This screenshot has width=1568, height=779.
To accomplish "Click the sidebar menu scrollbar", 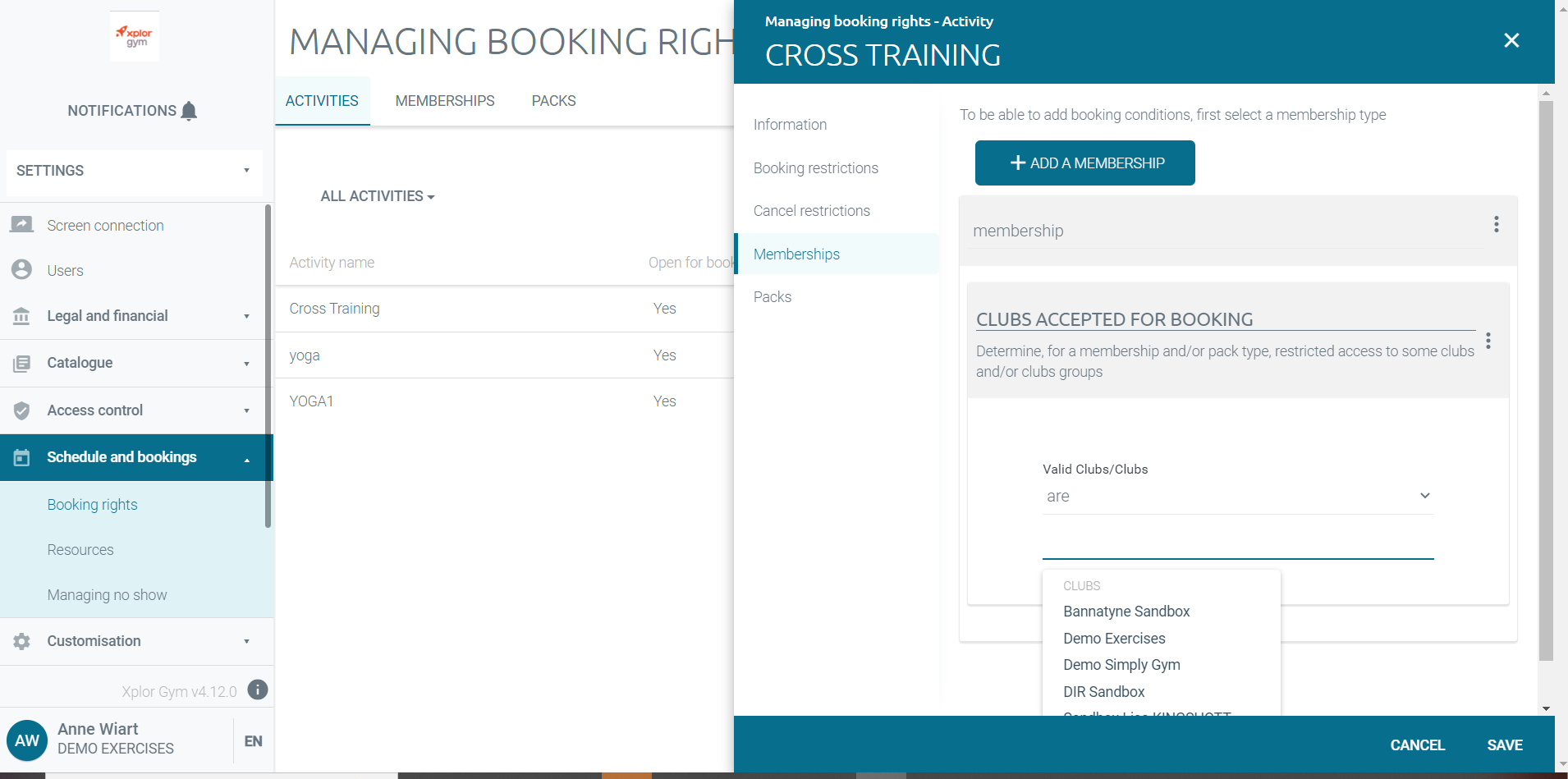I will [268, 366].
